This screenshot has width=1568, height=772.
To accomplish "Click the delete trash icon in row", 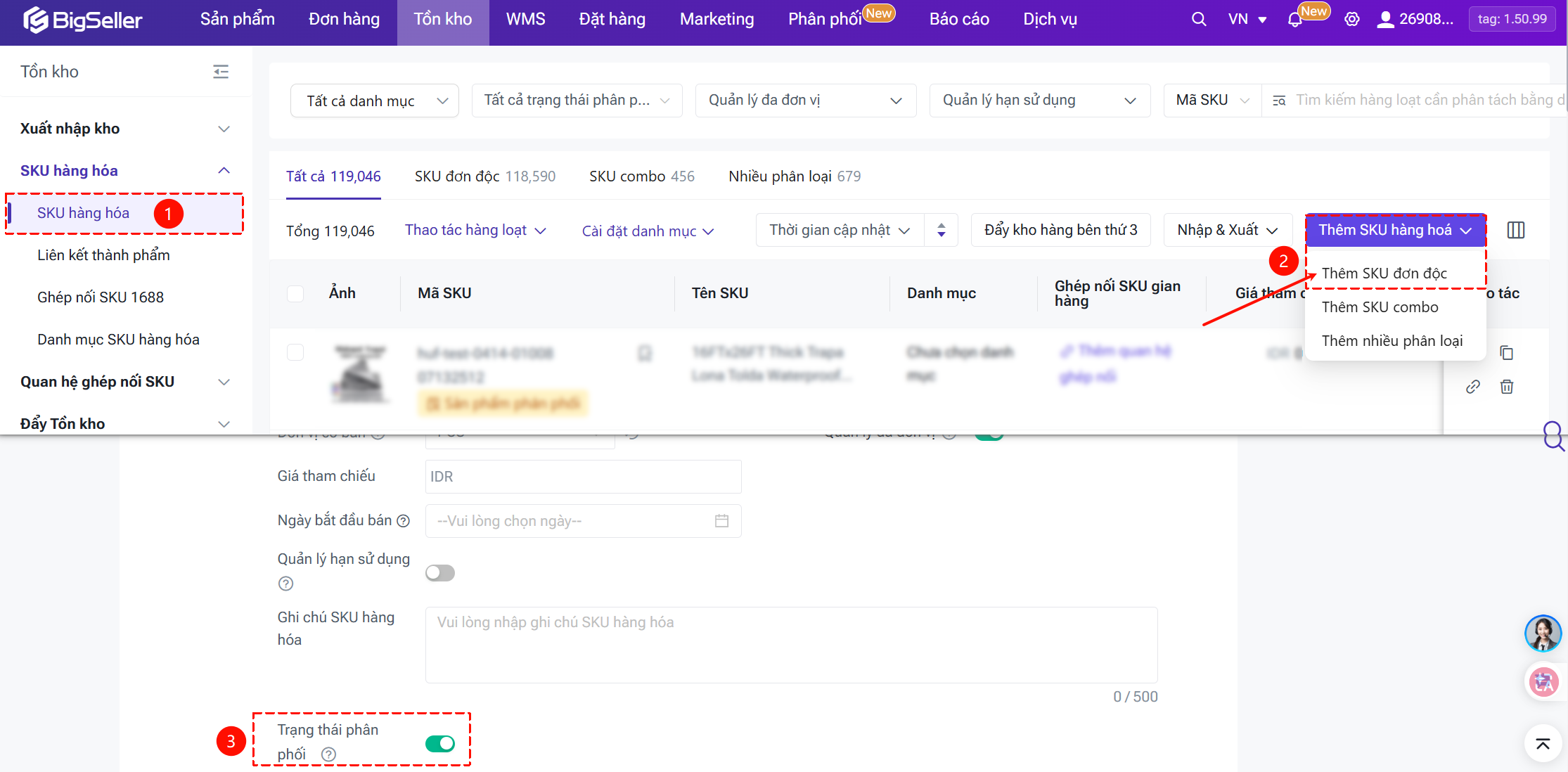I will click(1506, 387).
